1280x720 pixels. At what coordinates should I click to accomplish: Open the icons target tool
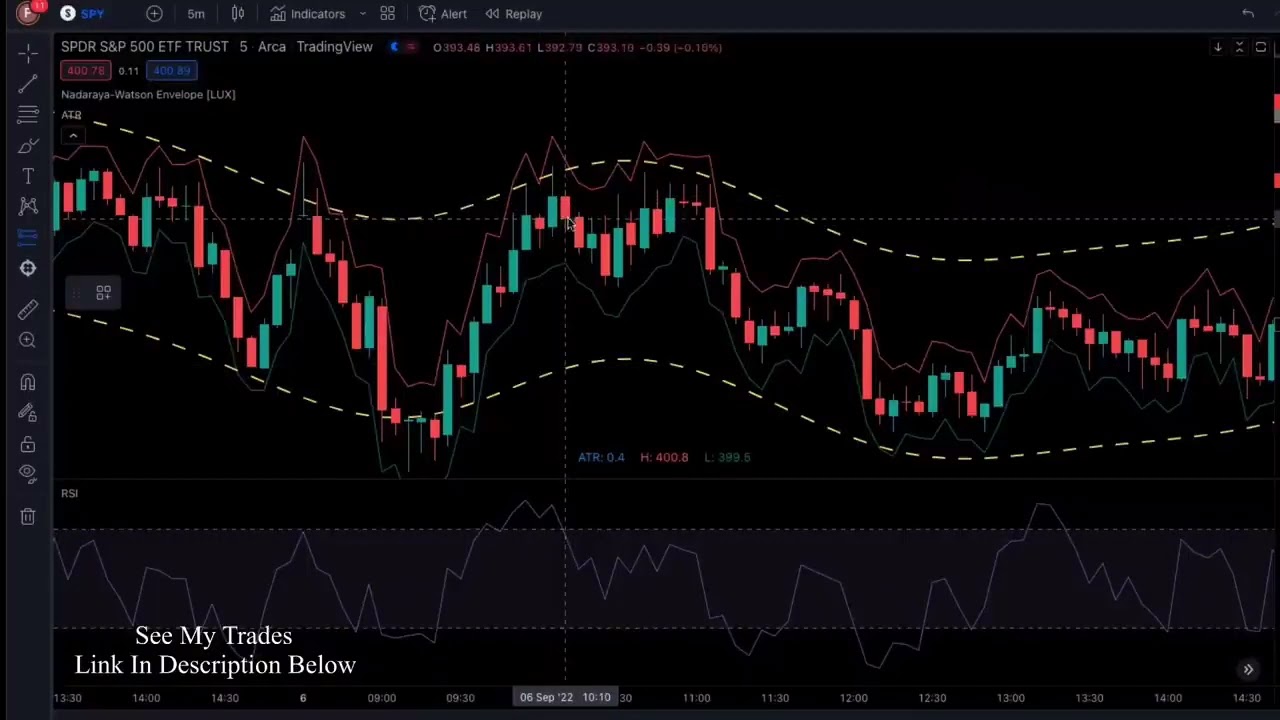[28, 268]
